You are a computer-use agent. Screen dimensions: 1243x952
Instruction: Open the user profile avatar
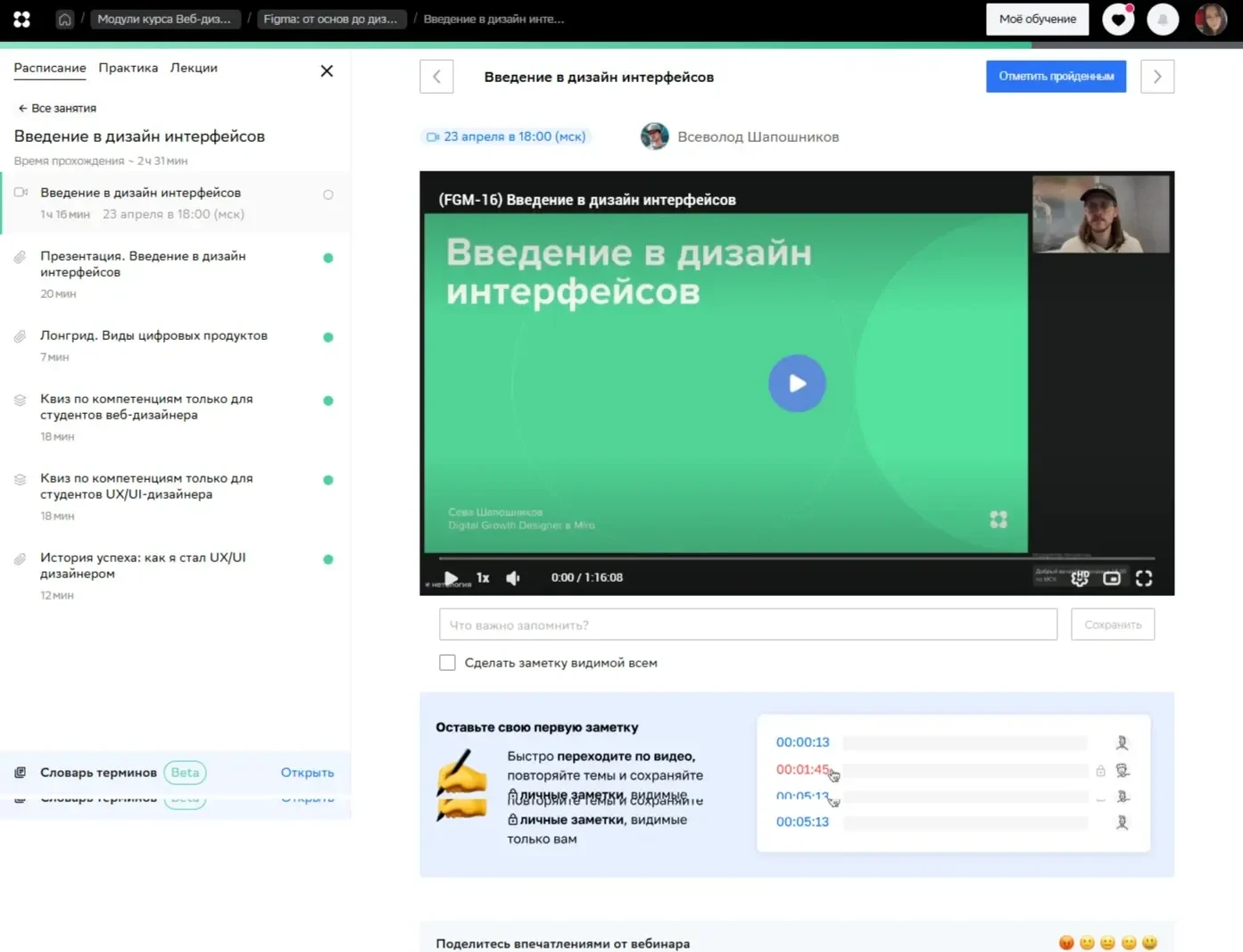pyautogui.click(x=1211, y=19)
